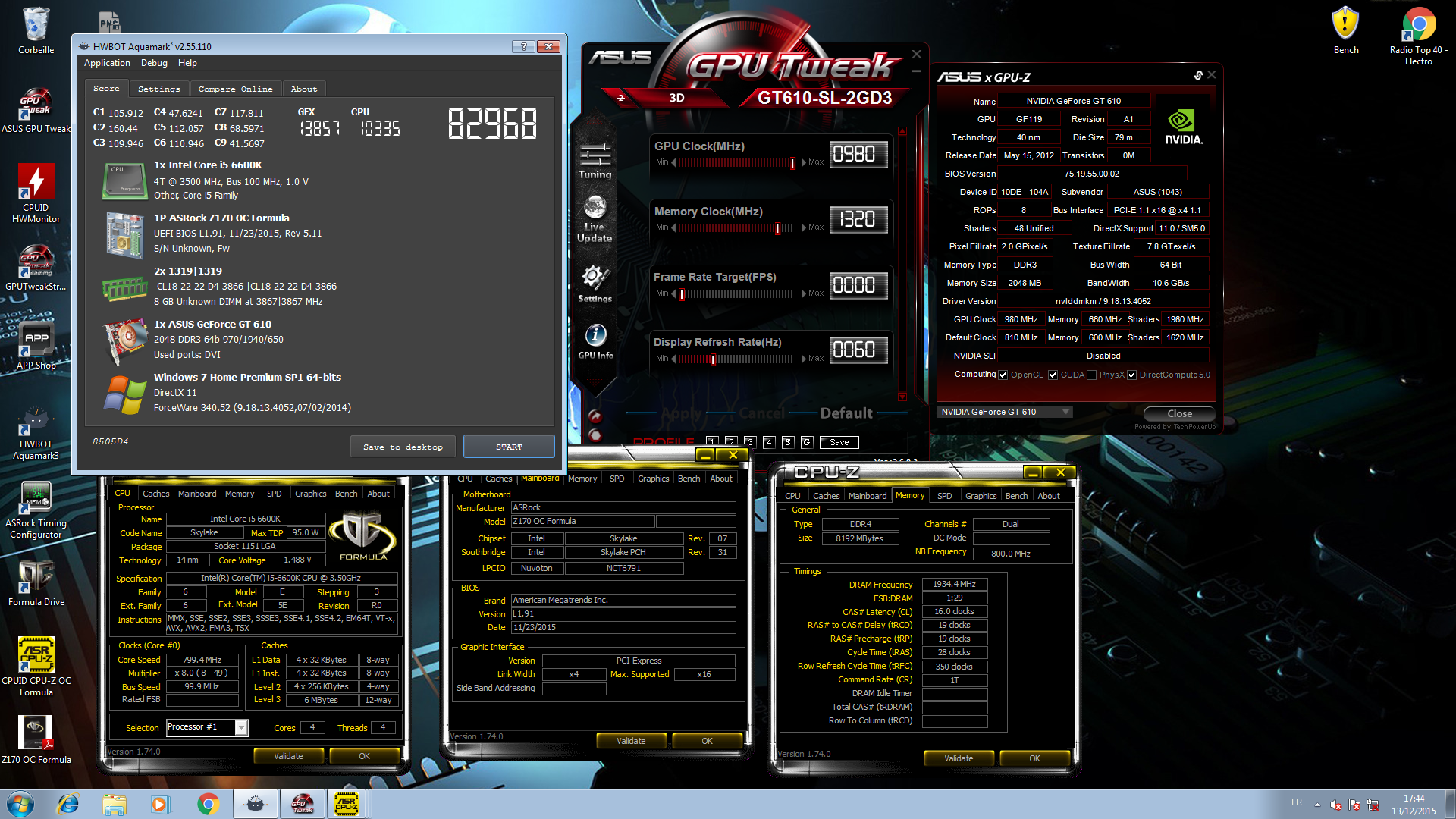Select GPU Tweak profile 2
Viewport: 1456px width, 819px height.
[x=730, y=441]
